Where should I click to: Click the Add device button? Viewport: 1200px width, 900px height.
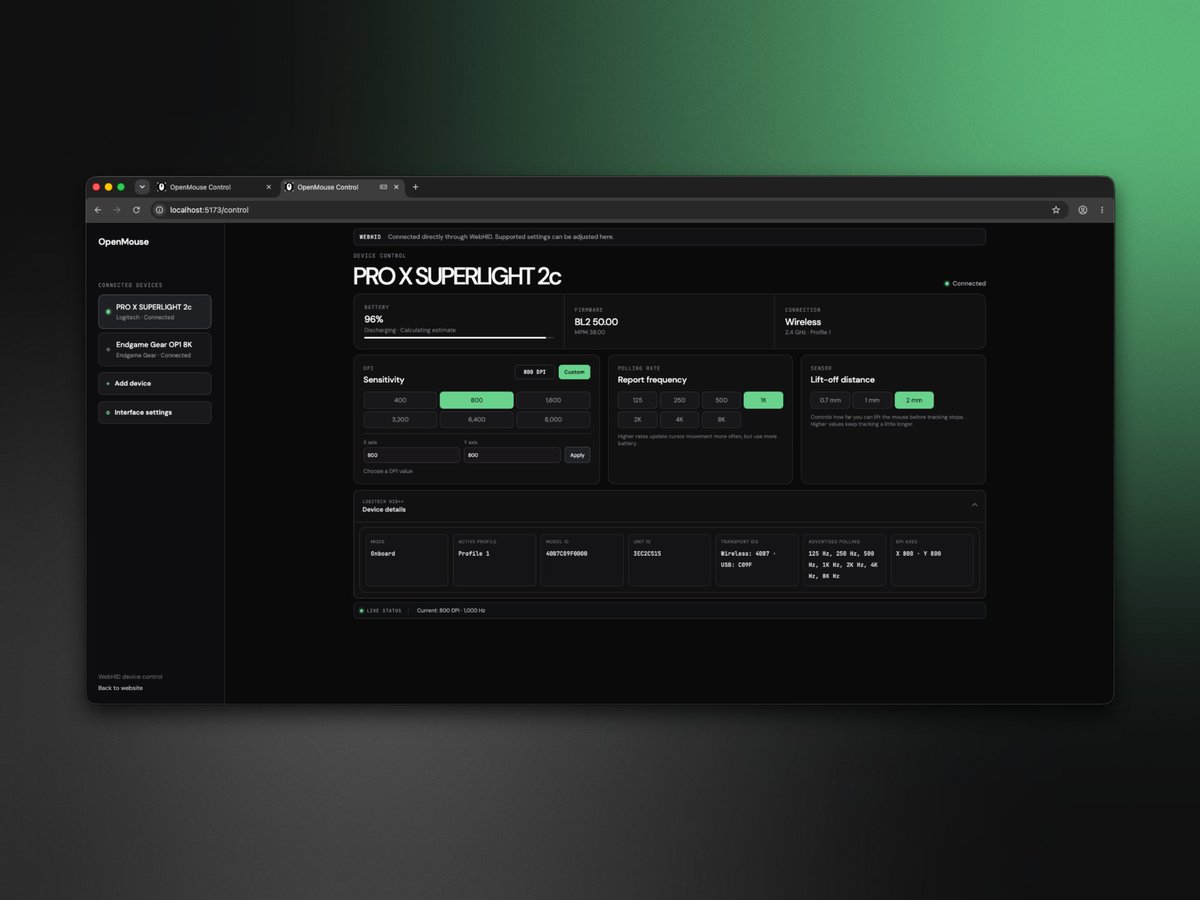(x=155, y=384)
